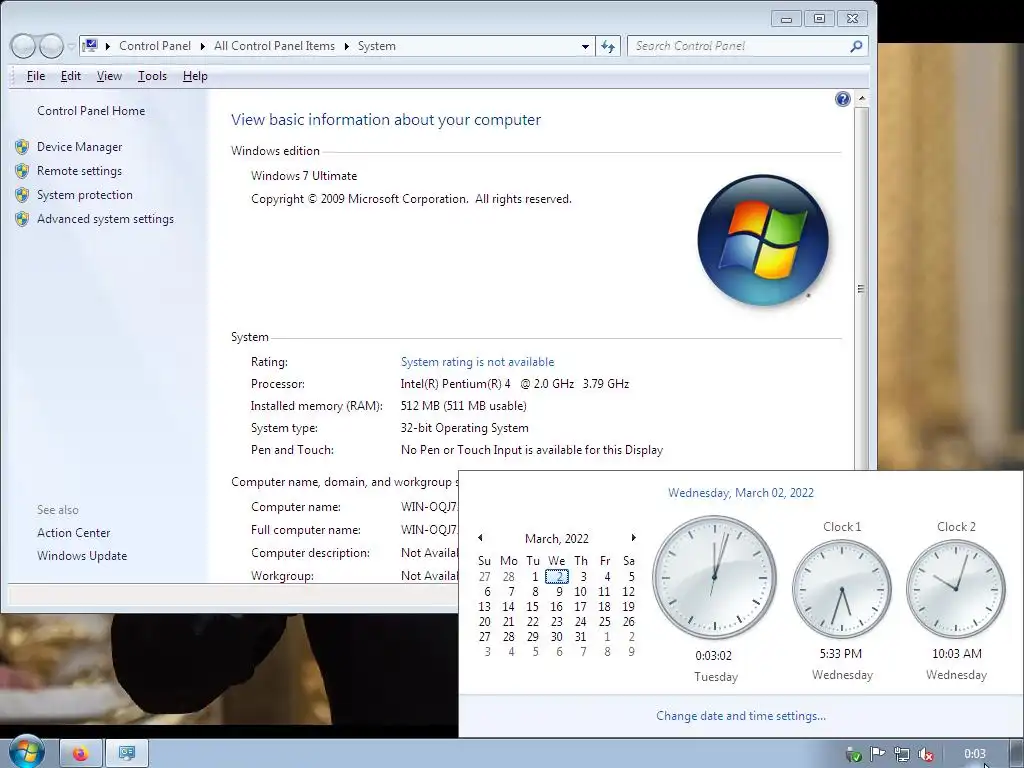Expand arrow after All Control Panel Items
The height and width of the screenshot is (768, 1024).
347,46
